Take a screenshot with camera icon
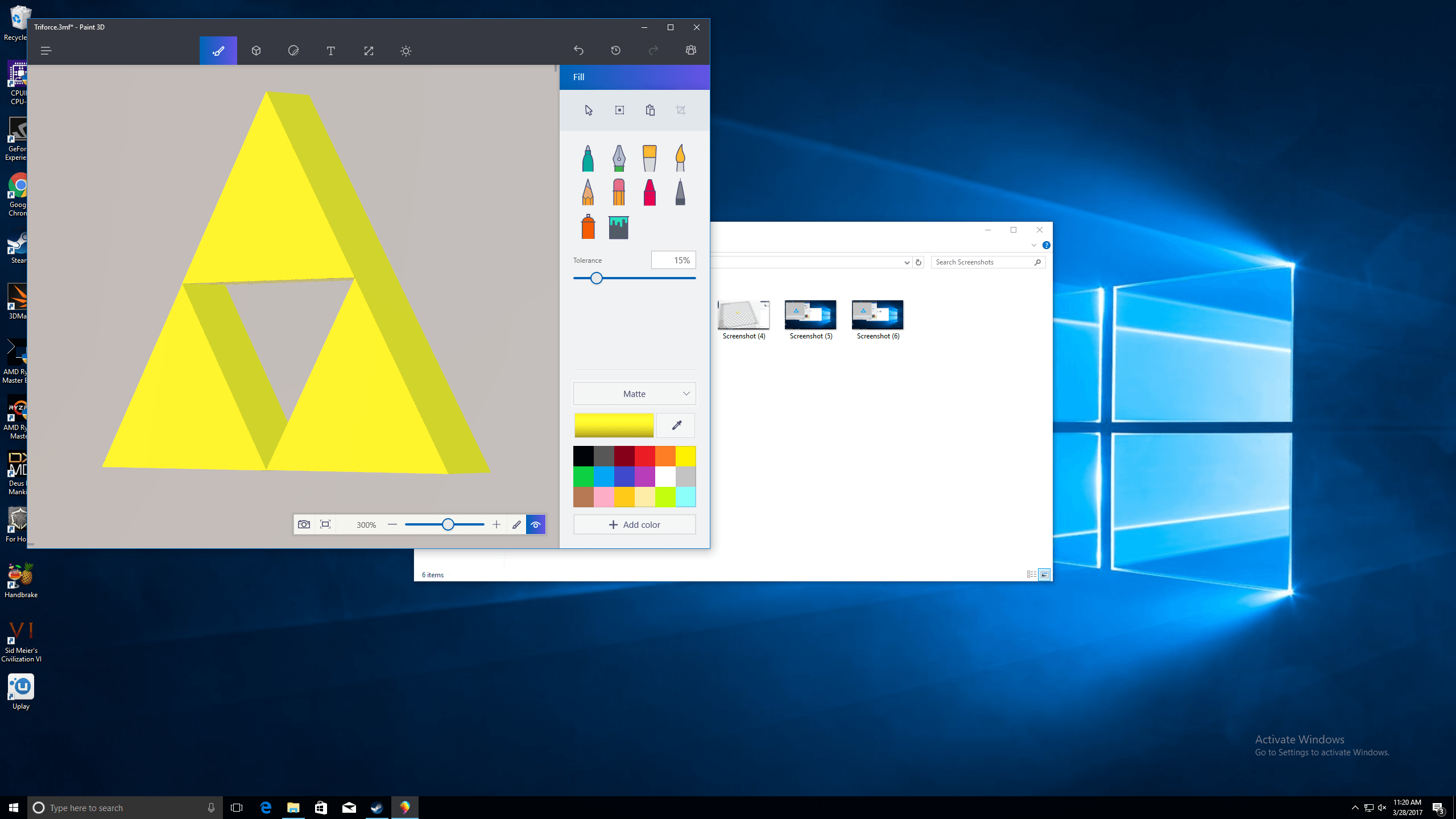This screenshot has width=1456, height=819. coord(304,524)
